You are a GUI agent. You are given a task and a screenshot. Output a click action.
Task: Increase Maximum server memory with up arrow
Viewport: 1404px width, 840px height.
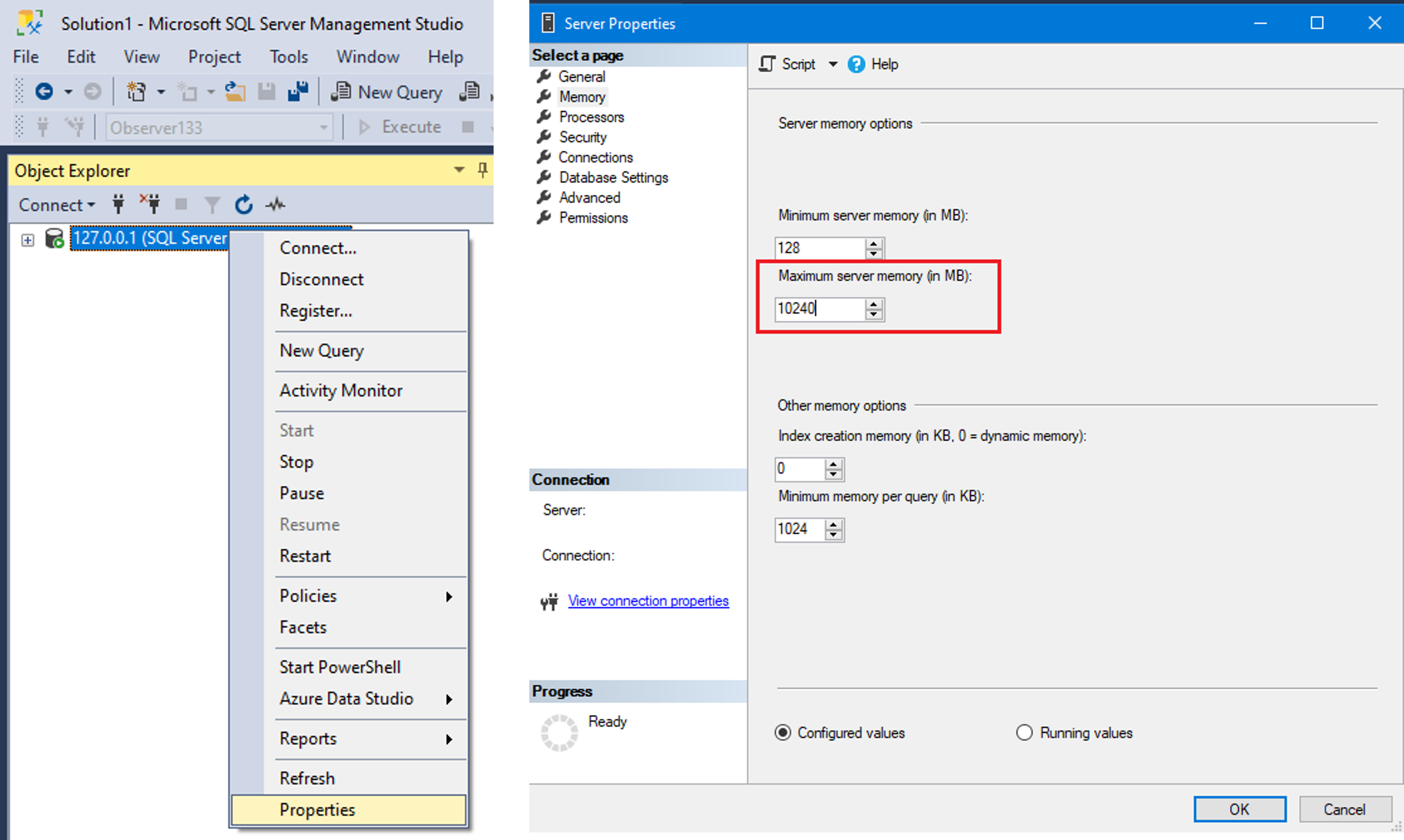coord(874,304)
